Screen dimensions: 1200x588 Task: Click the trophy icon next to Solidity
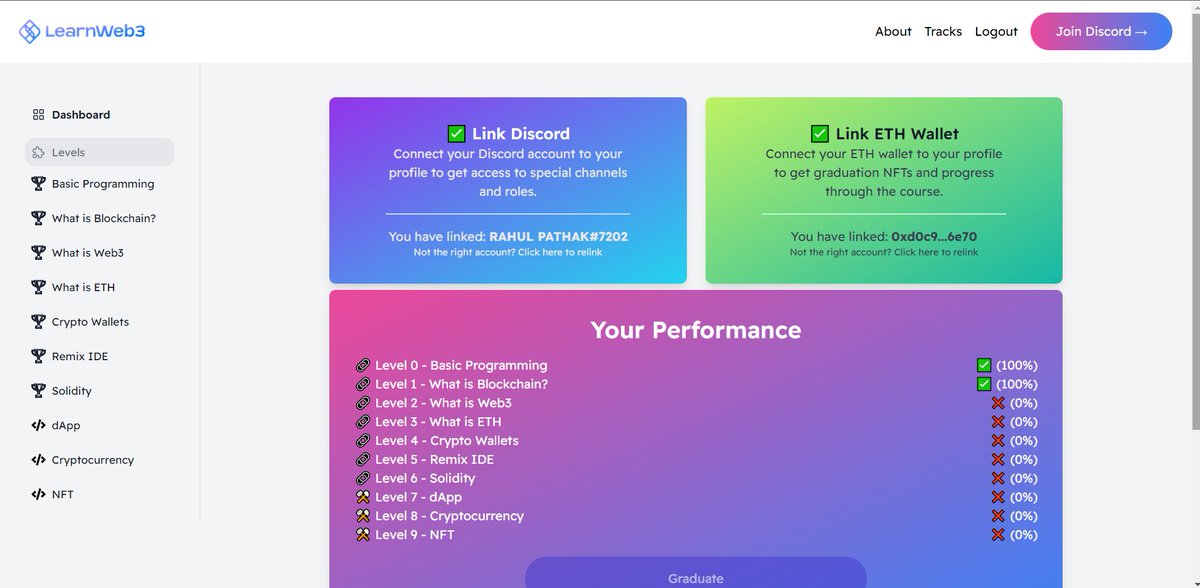click(37, 390)
